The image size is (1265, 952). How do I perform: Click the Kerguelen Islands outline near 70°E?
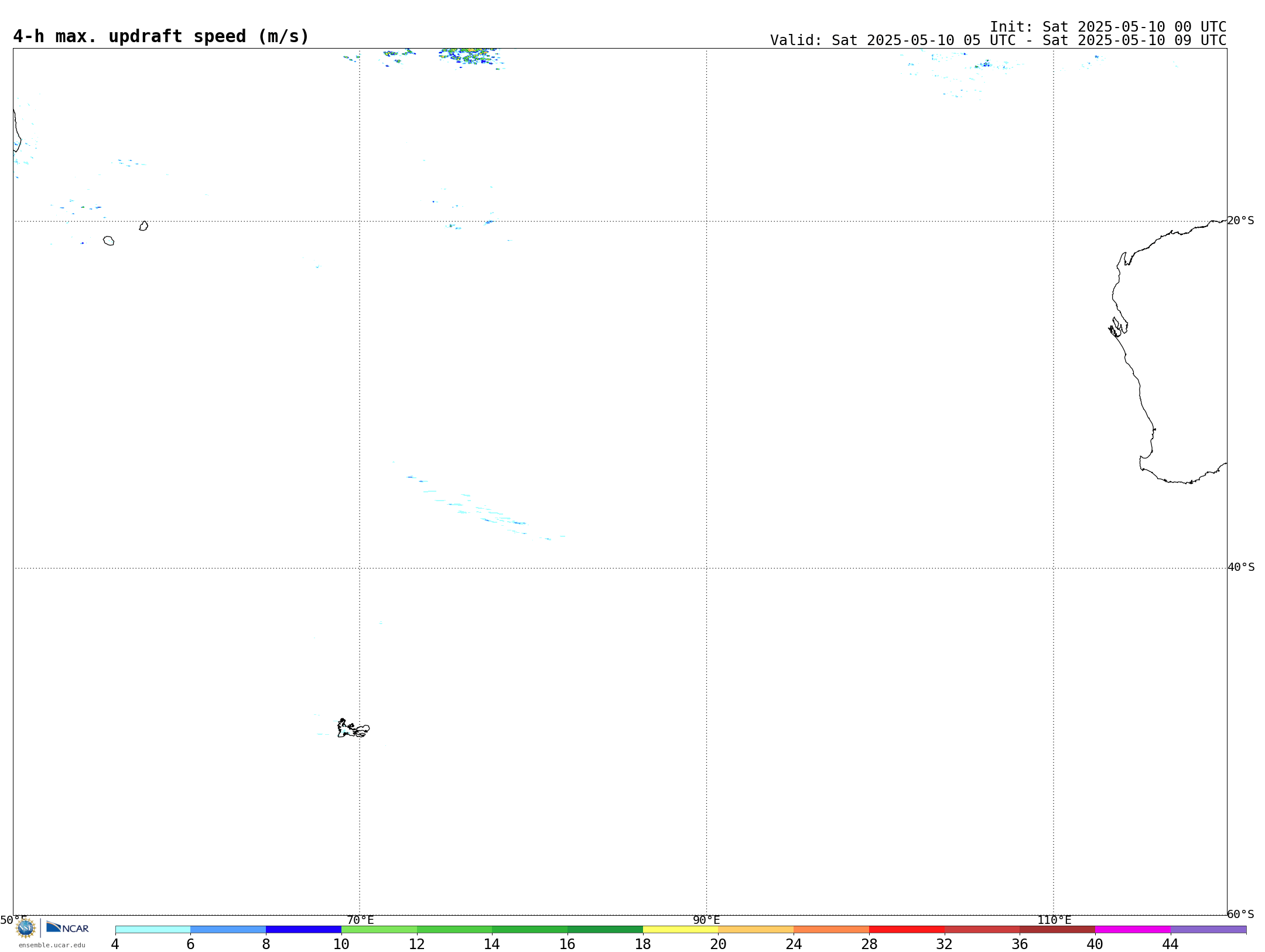353,728
